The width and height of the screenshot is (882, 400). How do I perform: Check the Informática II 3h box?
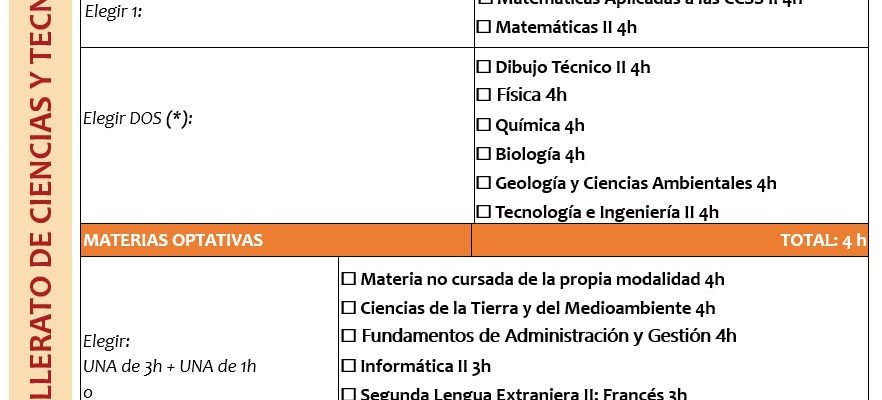pos(349,366)
